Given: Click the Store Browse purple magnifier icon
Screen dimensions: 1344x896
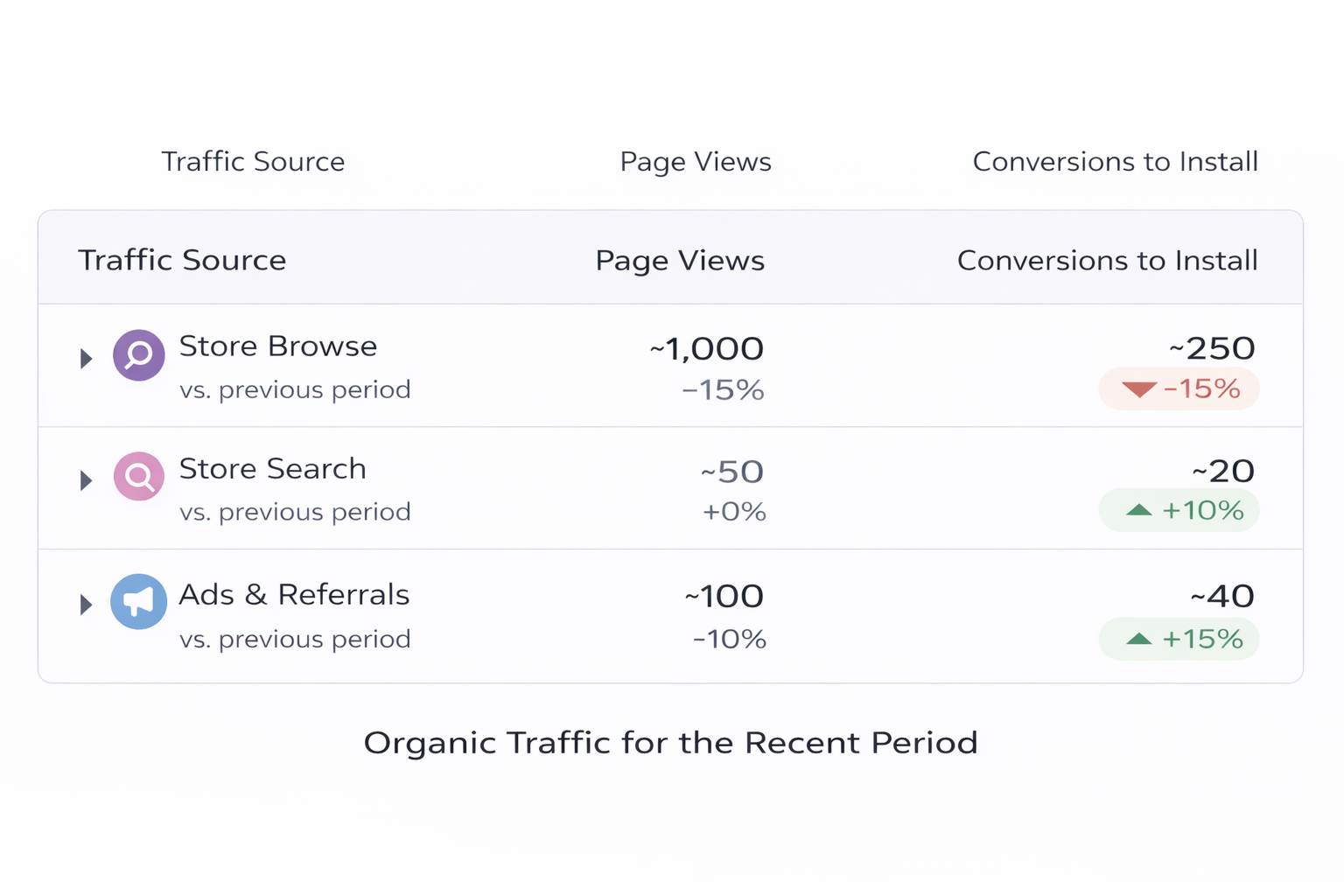Looking at the screenshot, I should click(138, 355).
